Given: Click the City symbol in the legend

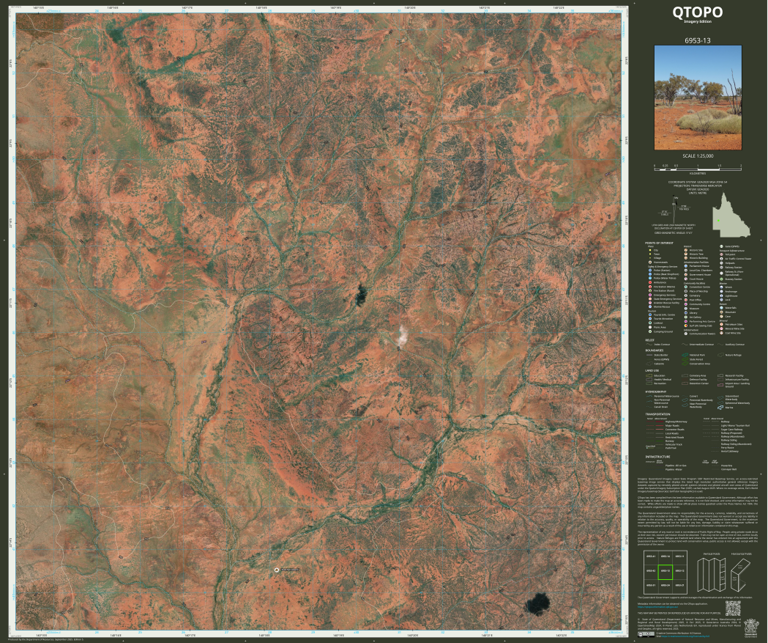Looking at the screenshot, I should [650, 250].
